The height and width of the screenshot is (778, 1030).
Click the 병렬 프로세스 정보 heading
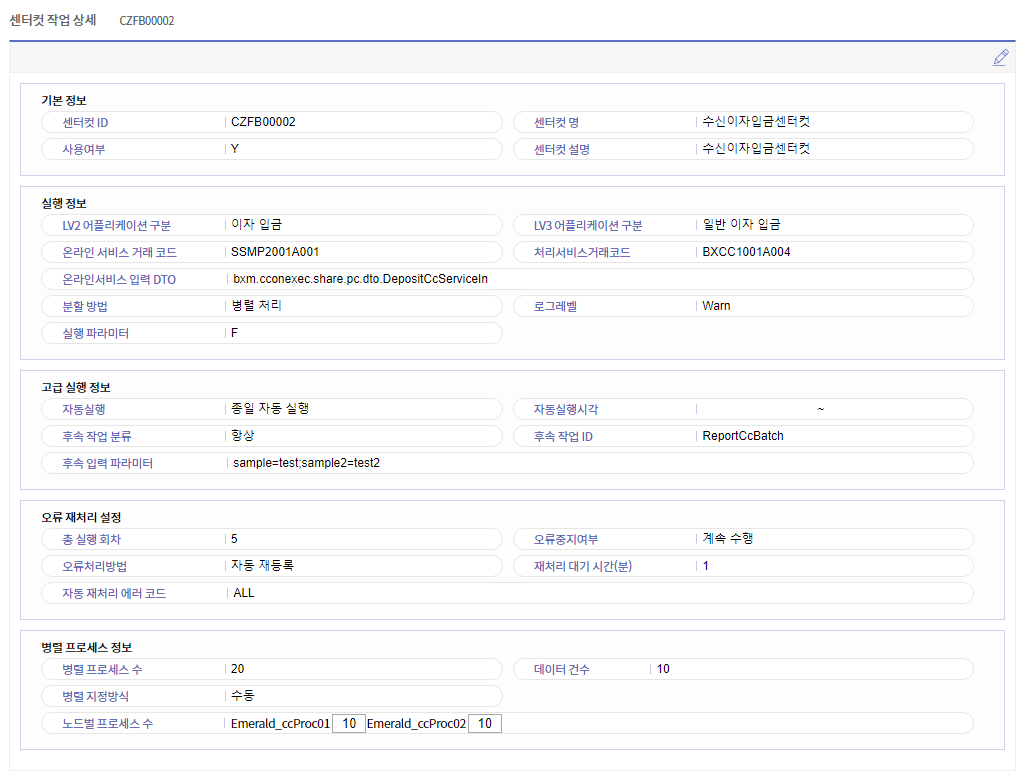click(87, 648)
